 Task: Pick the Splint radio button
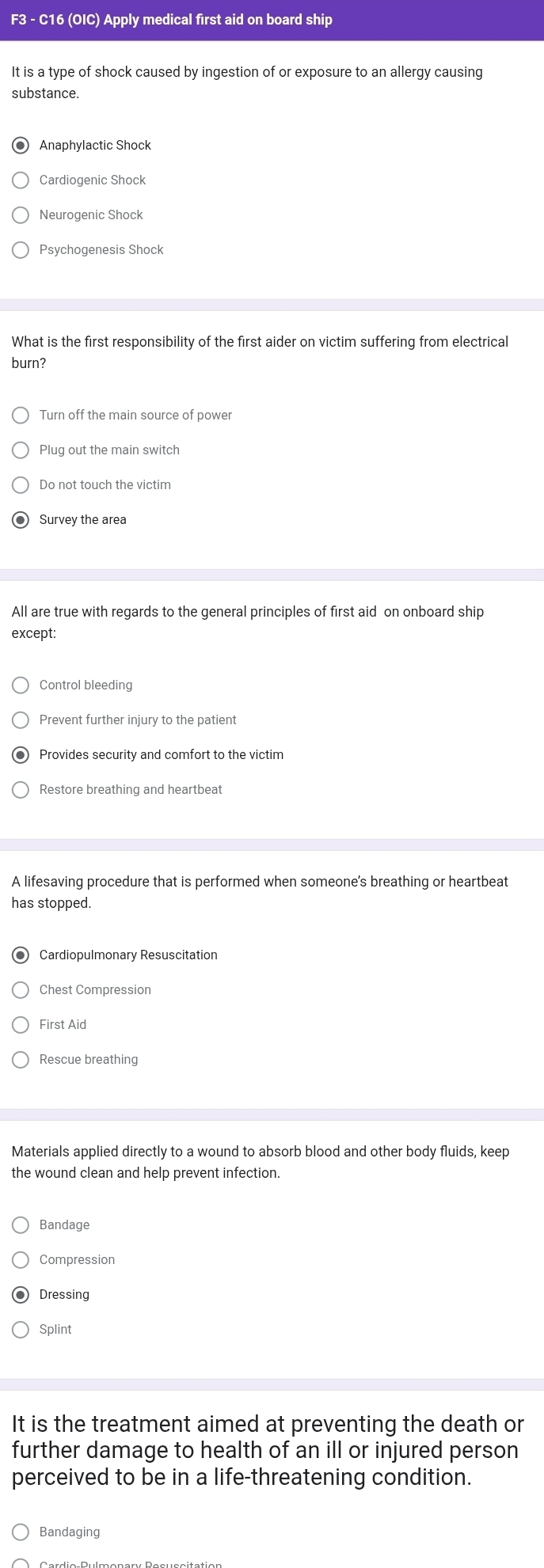coord(21,1330)
